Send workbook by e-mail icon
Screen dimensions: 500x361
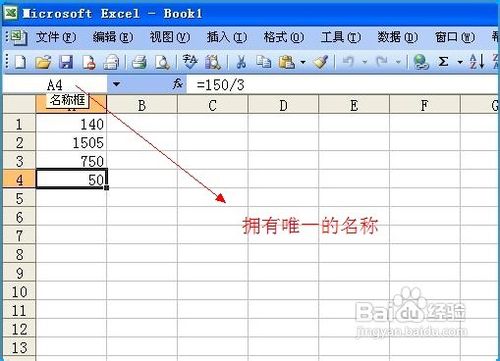pos(111,62)
